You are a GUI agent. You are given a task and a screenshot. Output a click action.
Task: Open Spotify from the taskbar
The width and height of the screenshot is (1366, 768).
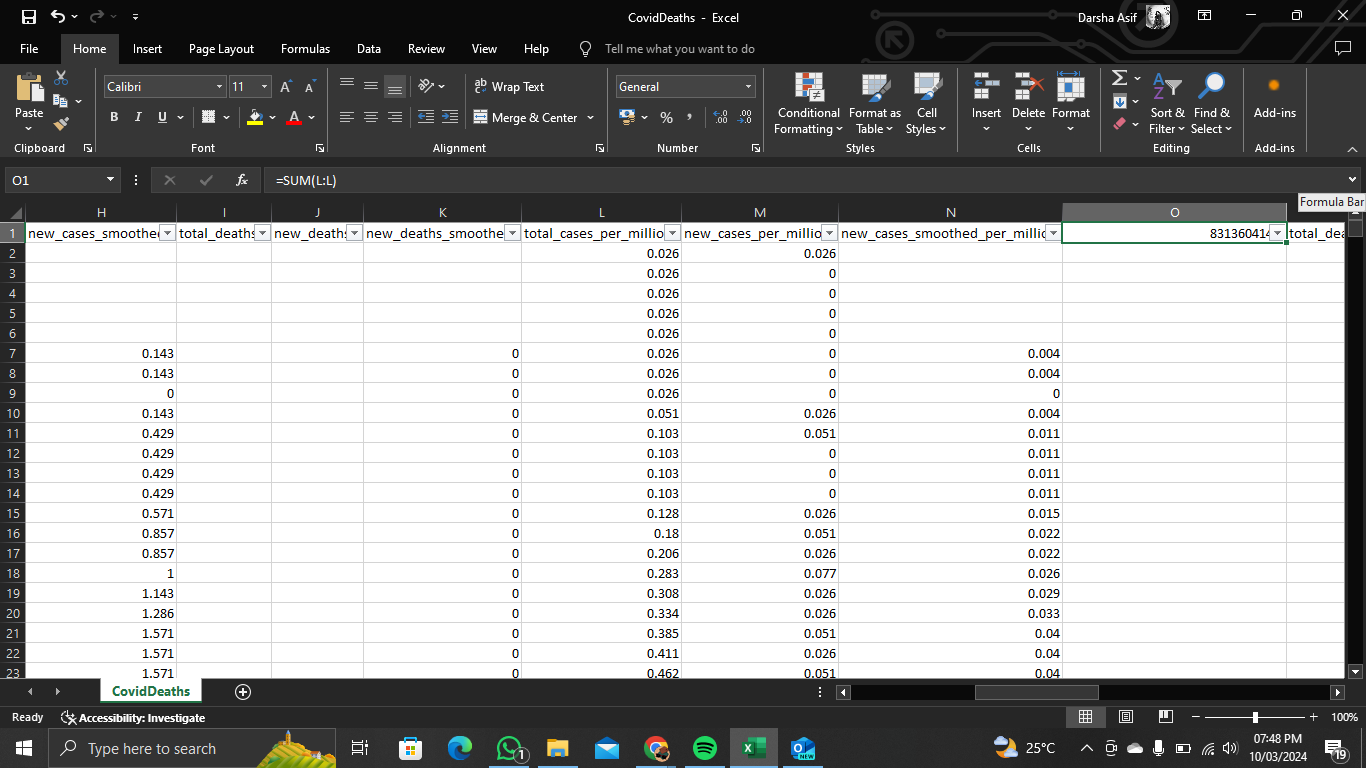tap(704, 748)
